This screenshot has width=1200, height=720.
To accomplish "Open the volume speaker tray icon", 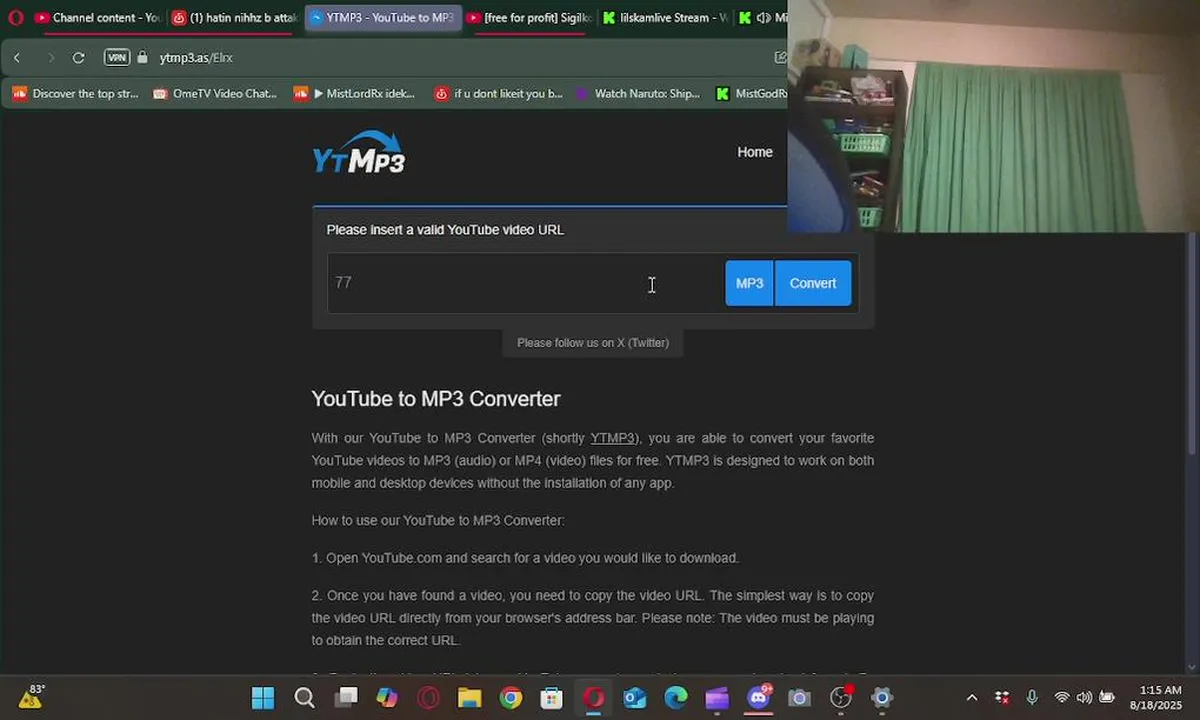I will click(1084, 698).
